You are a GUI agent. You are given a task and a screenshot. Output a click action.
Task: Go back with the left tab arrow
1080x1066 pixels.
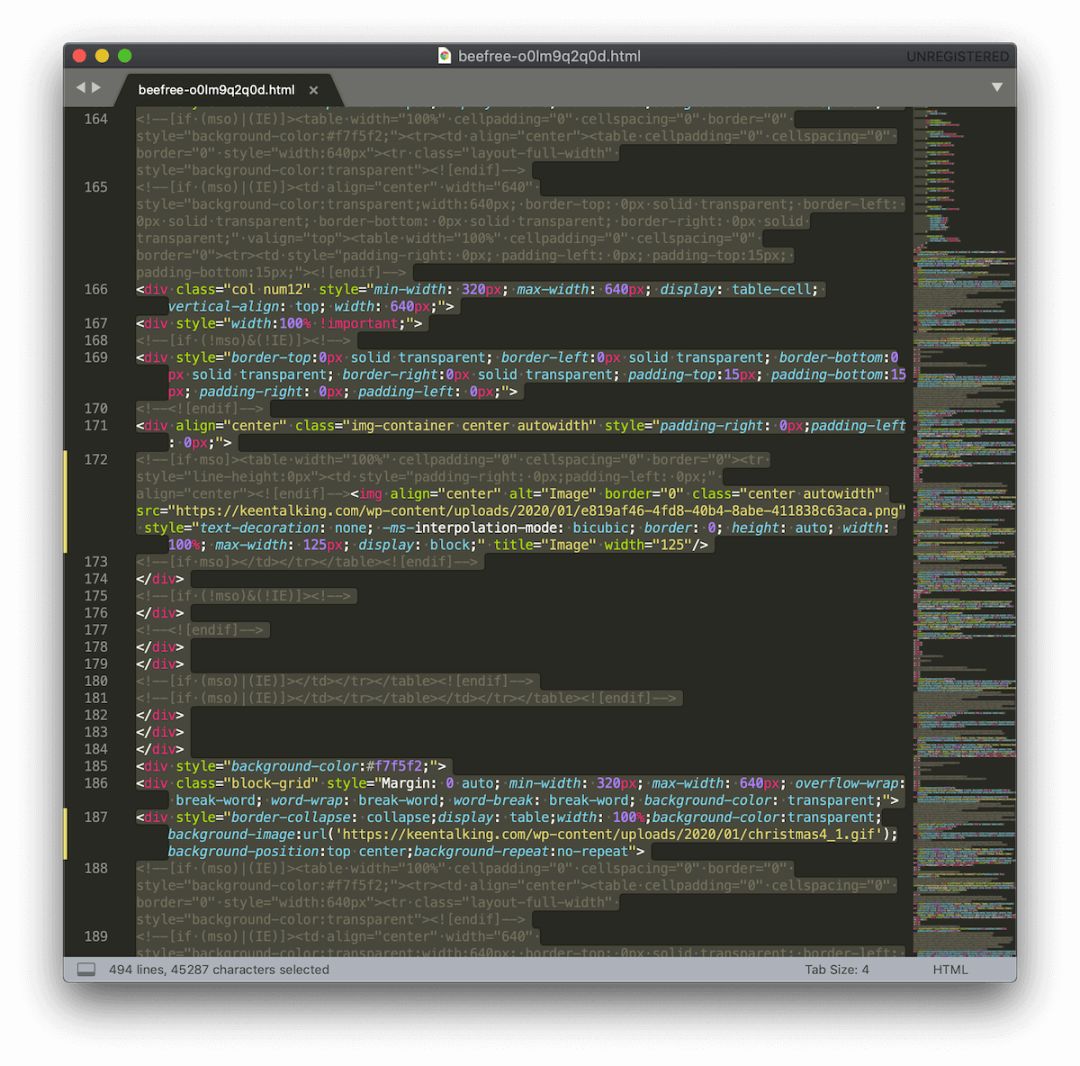pos(81,87)
